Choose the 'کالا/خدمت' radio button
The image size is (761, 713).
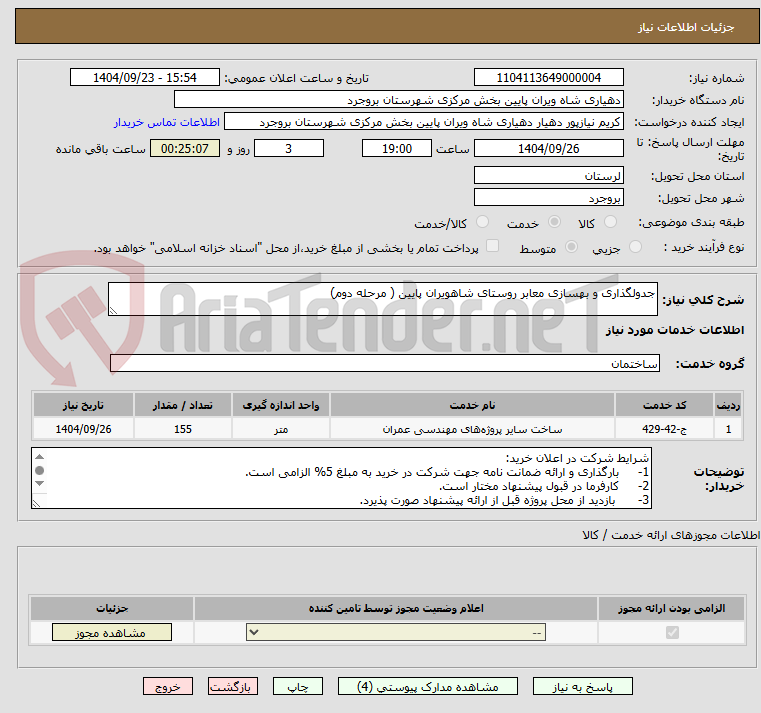click(482, 222)
